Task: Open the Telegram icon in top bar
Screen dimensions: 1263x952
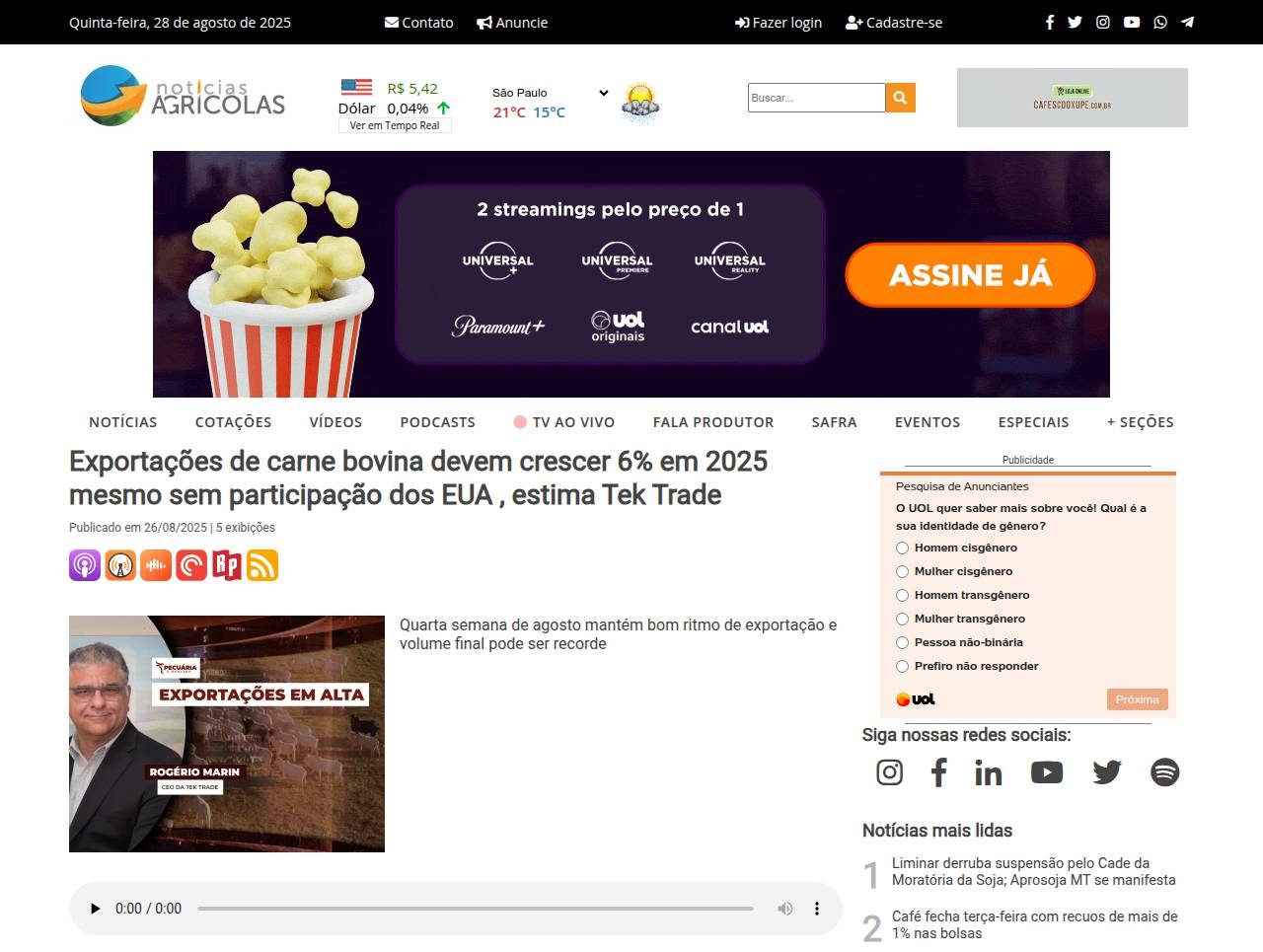Action: pyautogui.click(x=1188, y=22)
